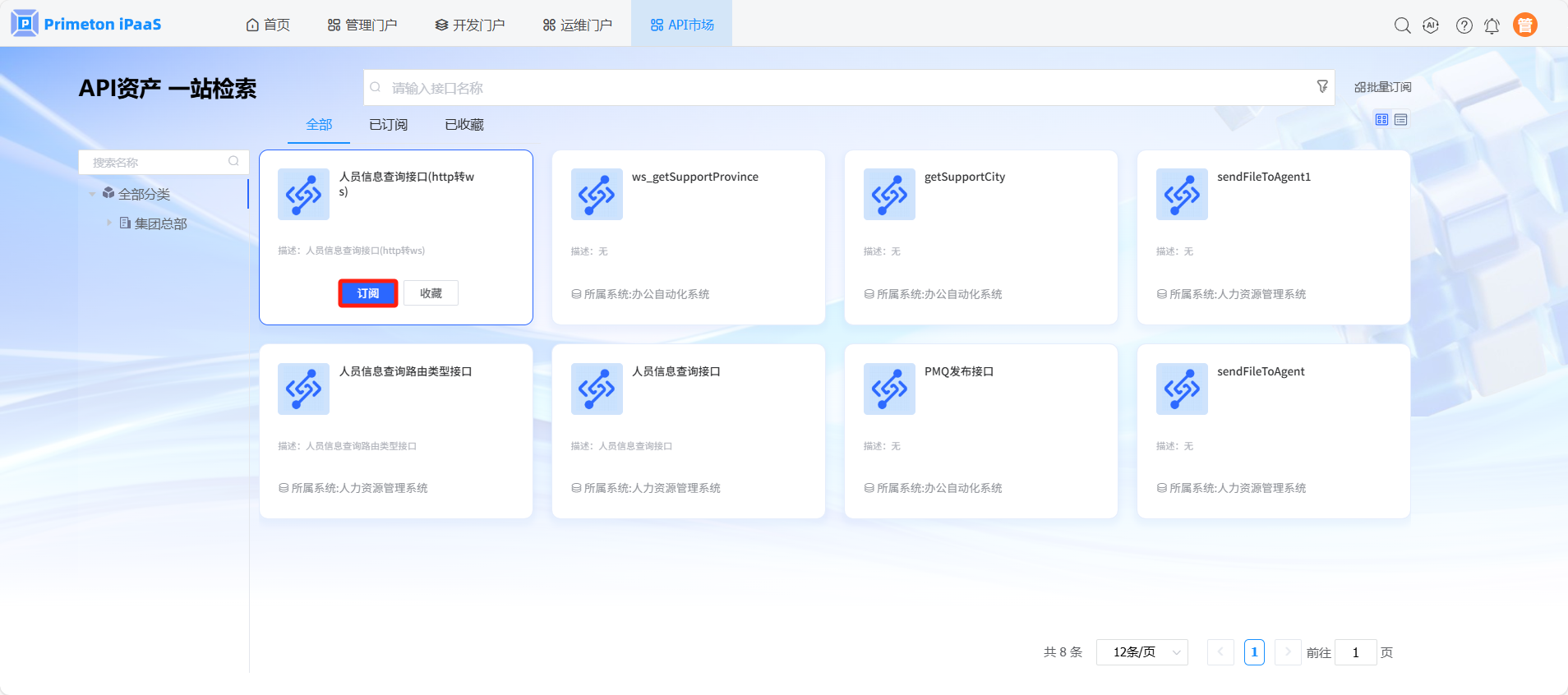The height and width of the screenshot is (695, 1568).
Task: Switch to list view layout
Action: point(1401,120)
